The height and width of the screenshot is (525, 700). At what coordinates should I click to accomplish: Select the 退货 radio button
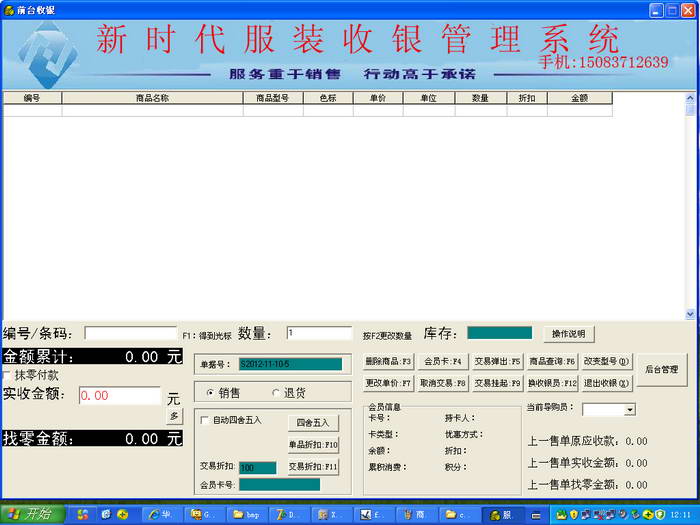pyautogui.click(x=275, y=393)
